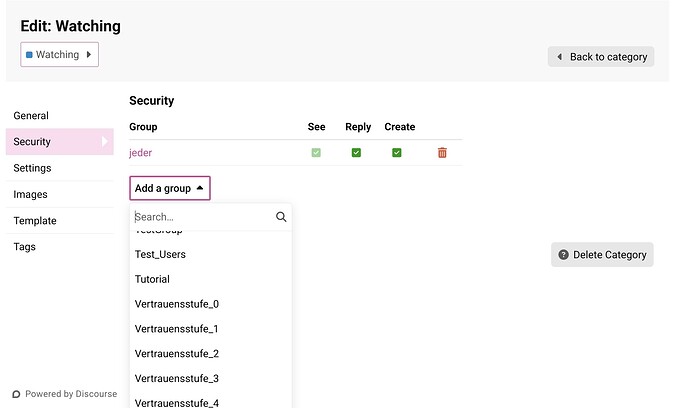
Task: Toggle the Reply checkbox for jeder
Action: pos(356,153)
